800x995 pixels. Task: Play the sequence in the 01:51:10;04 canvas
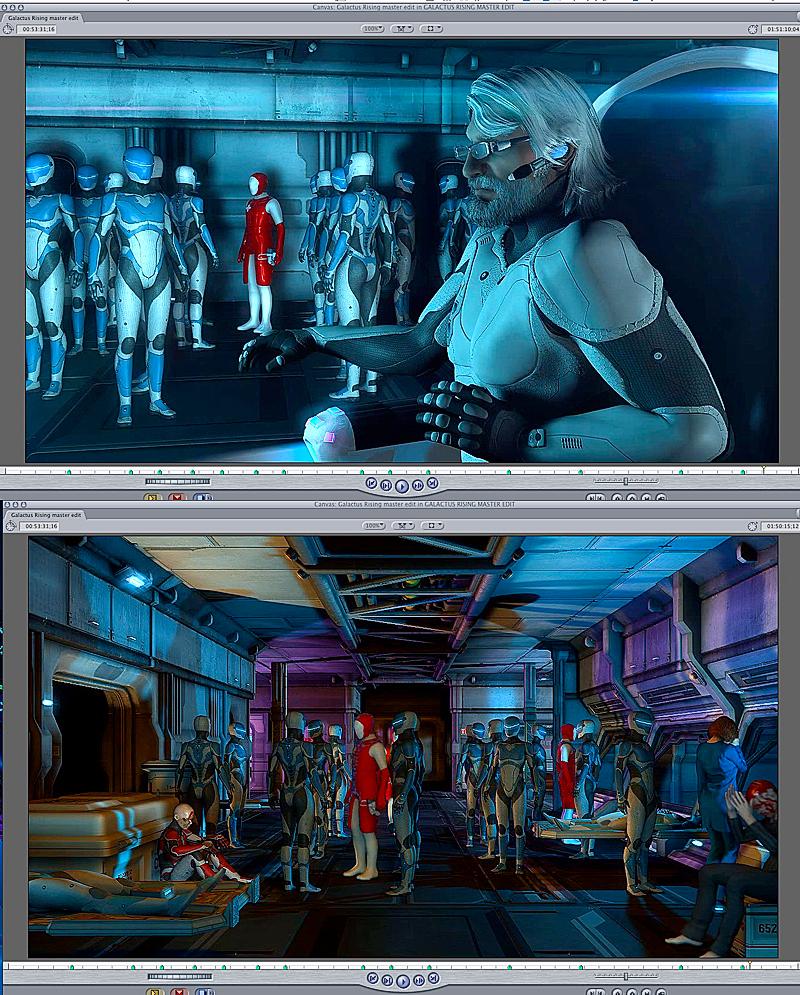pyautogui.click(x=402, y=486)
